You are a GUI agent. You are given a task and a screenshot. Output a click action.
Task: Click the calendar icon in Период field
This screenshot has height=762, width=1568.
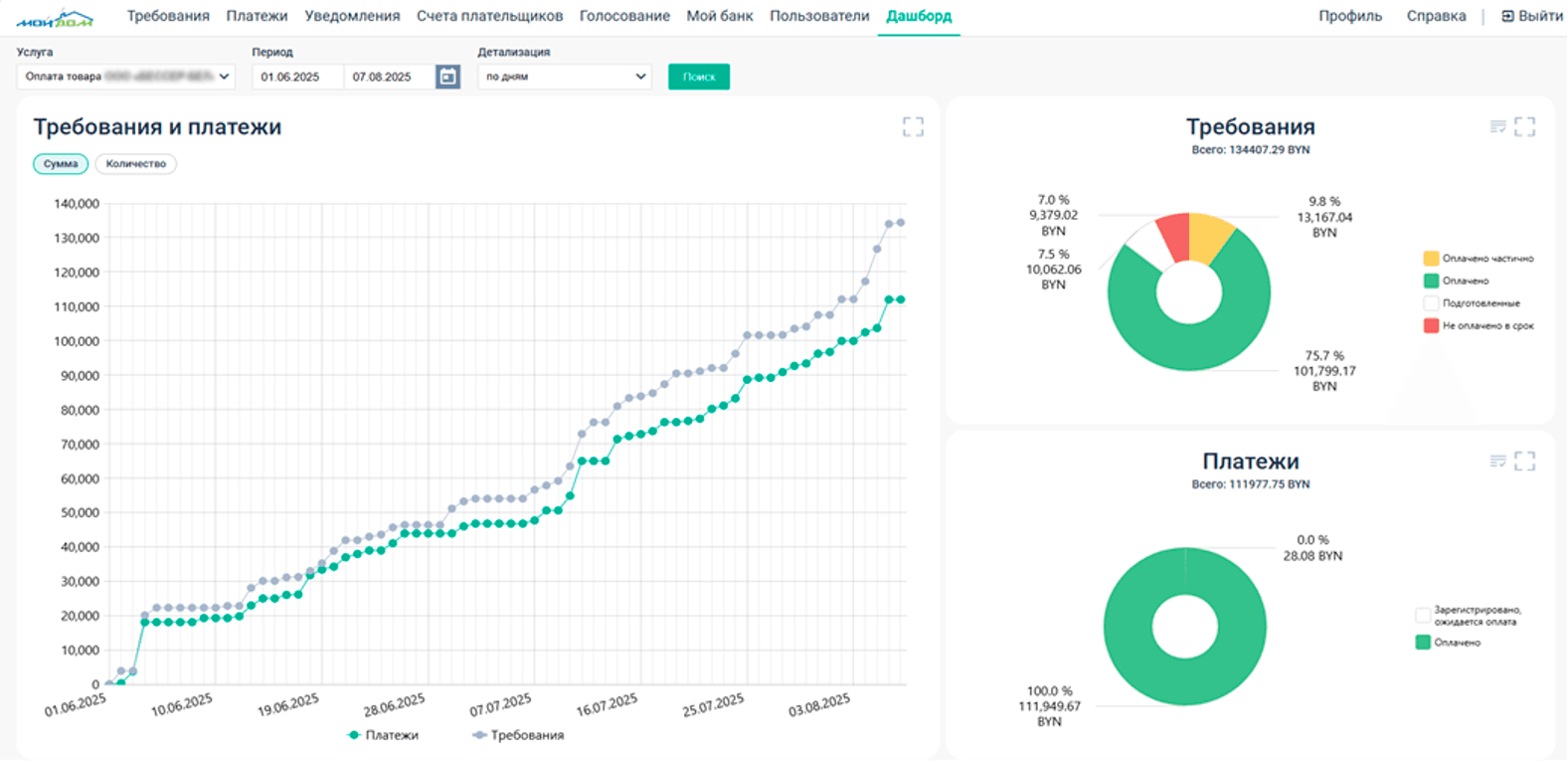pos(447,77)
